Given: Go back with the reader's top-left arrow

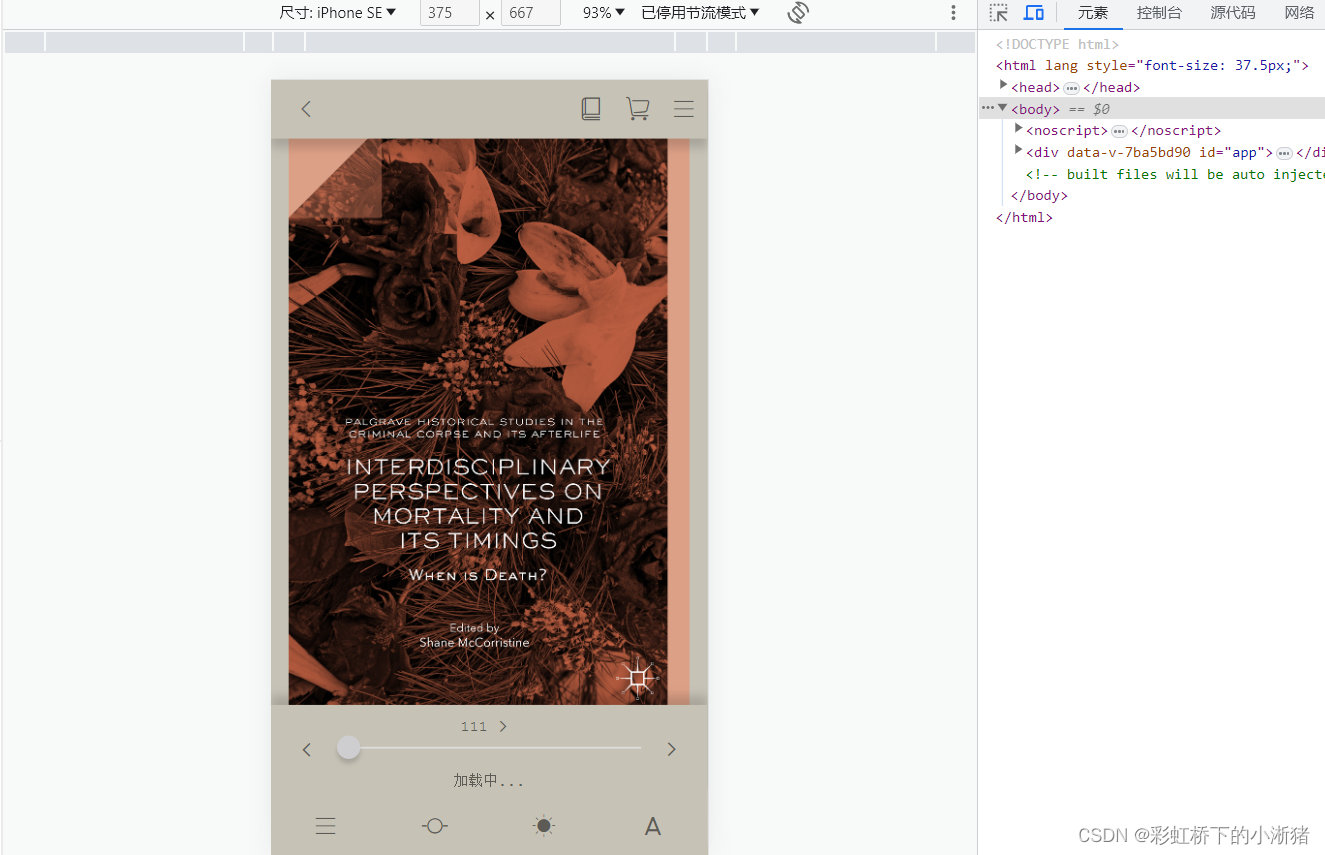Looking at the screenshot, I should (x=306, y=109).
